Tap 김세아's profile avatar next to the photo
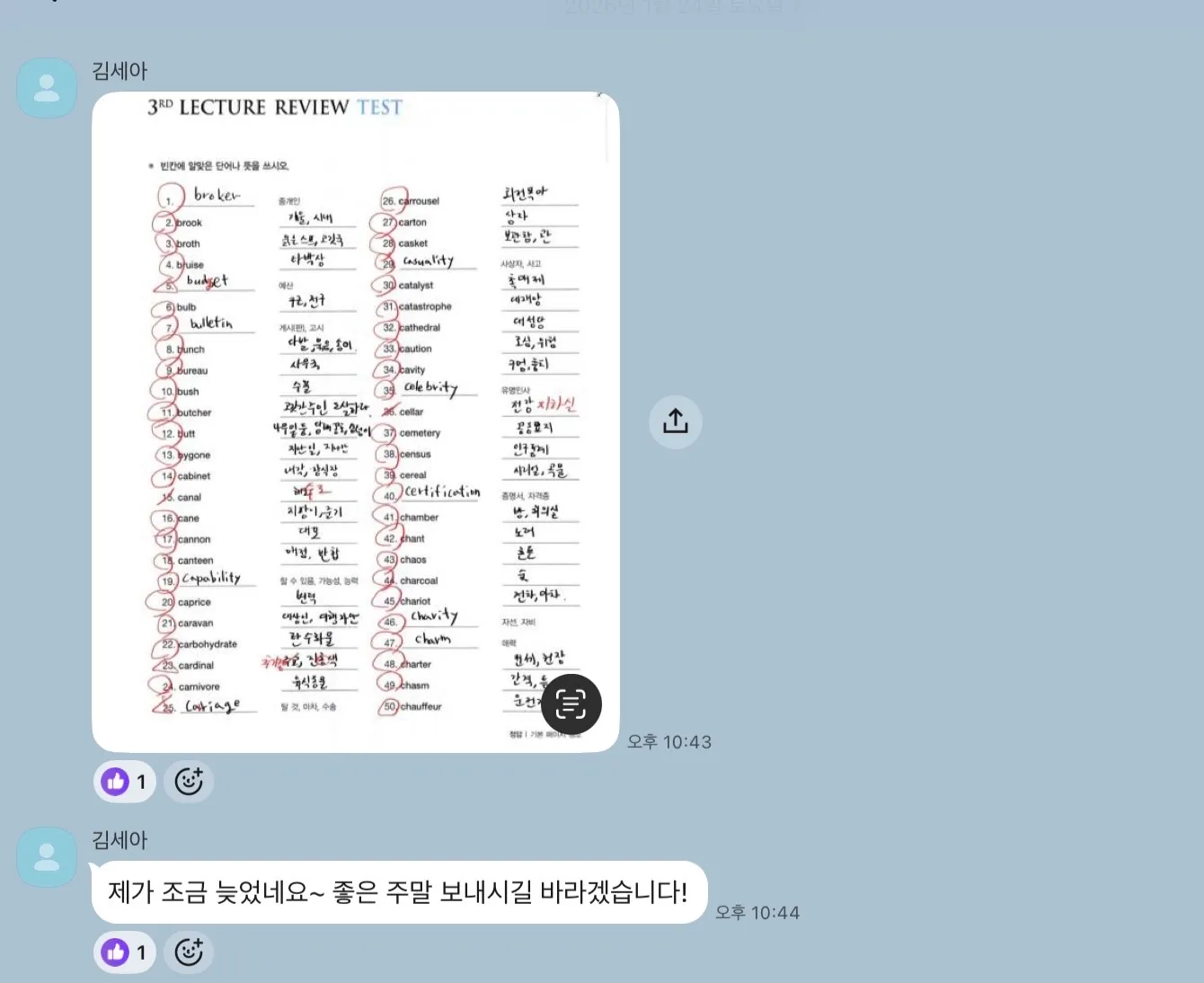 pos(46,87)
